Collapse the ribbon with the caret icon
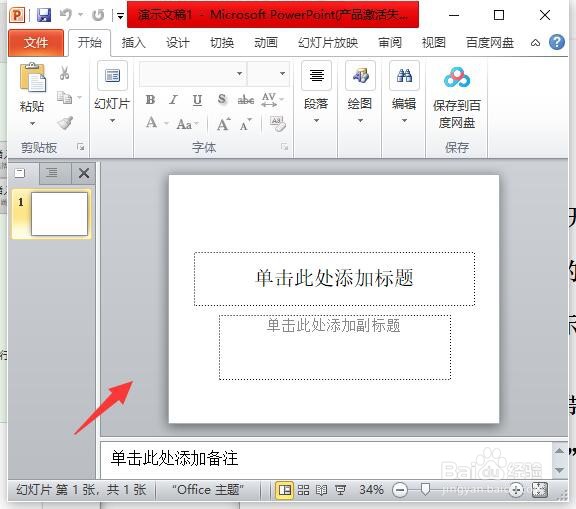576x509 pixels. 535,43
